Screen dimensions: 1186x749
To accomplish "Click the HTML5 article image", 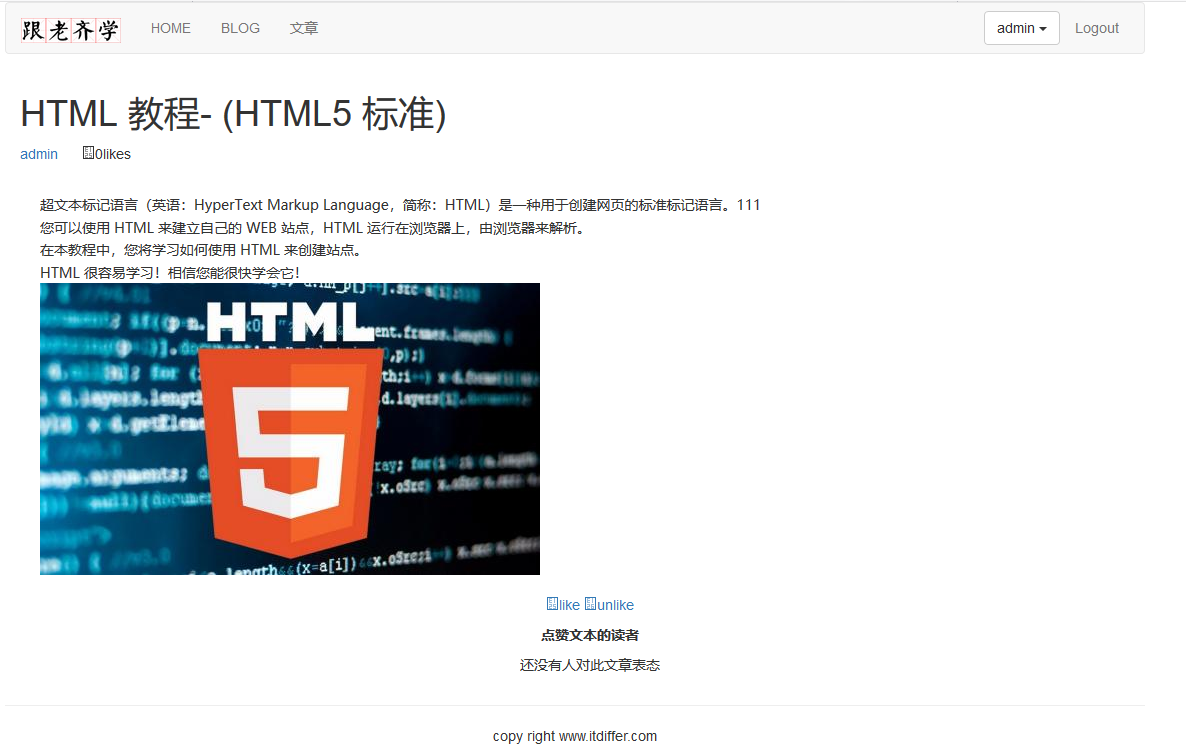I will (290, 429).
